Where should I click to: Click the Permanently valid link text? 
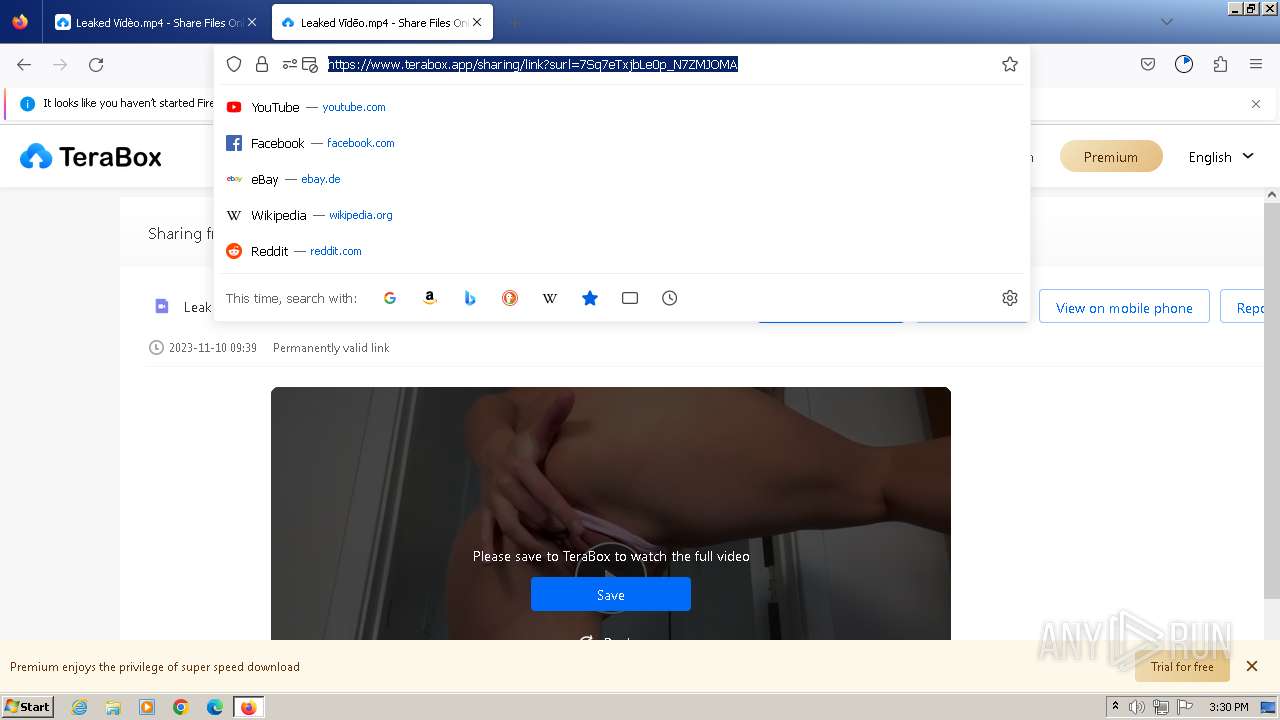point(331,348)
